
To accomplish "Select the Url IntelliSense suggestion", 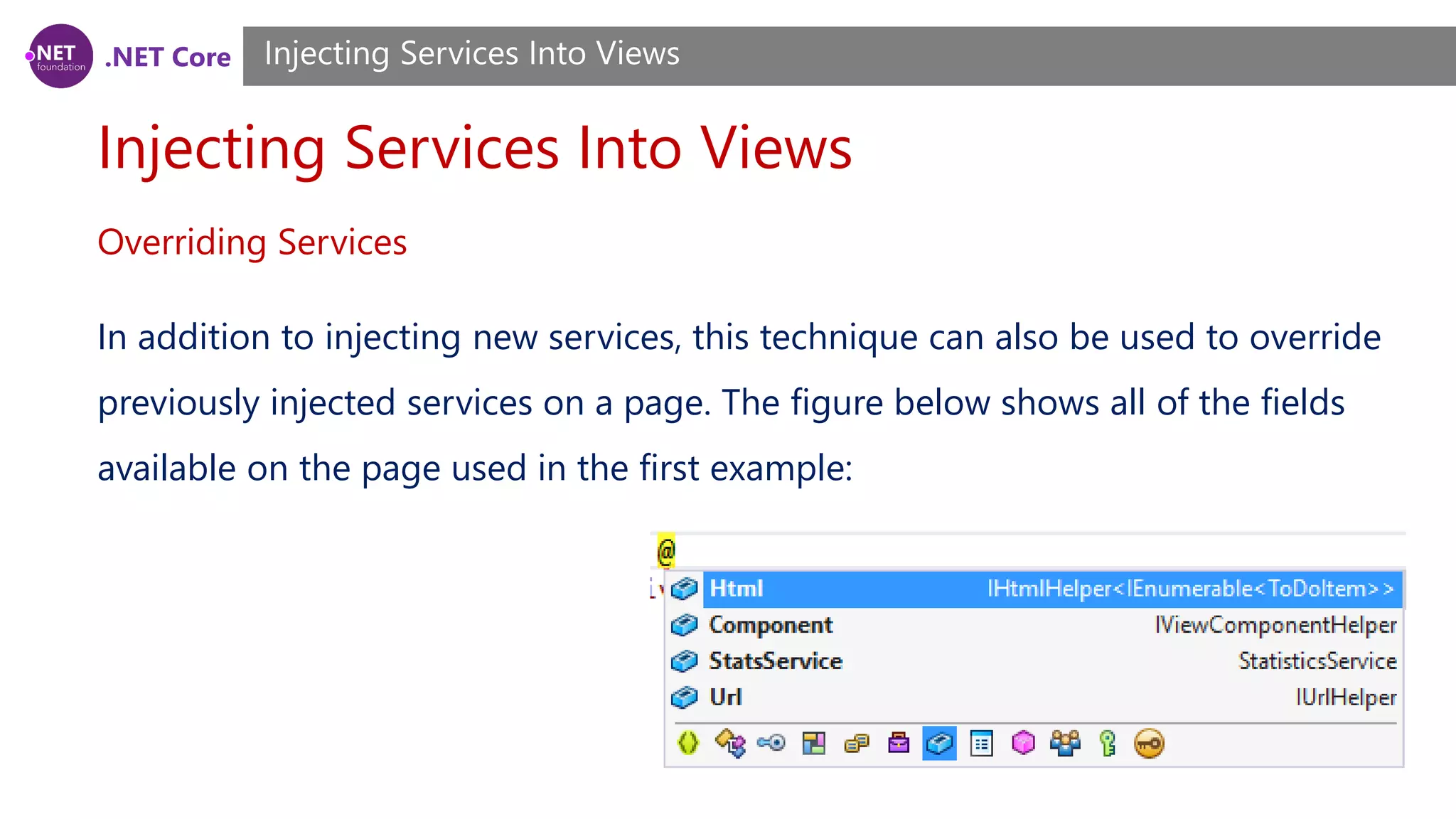I will (x=1035, y=697).
